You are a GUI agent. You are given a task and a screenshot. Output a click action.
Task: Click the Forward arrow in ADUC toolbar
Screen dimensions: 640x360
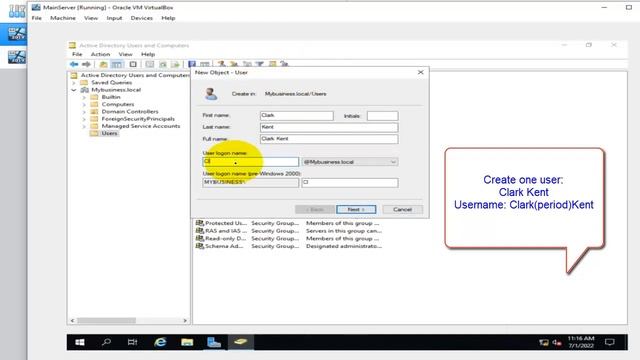click(x=86, y=64)
